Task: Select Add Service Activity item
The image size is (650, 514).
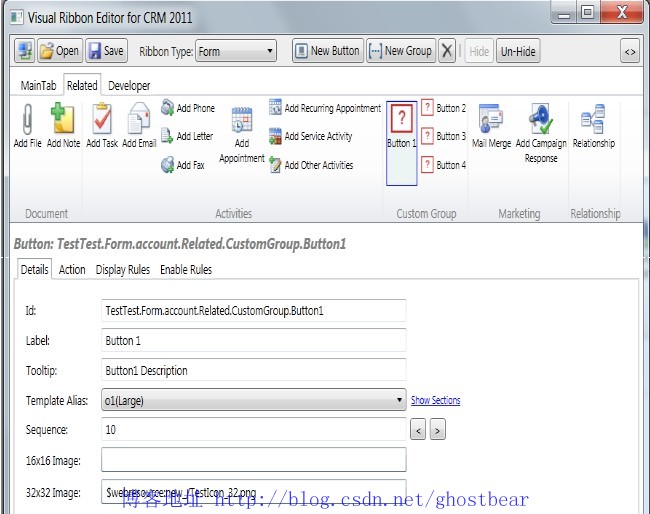Action: 310,136
